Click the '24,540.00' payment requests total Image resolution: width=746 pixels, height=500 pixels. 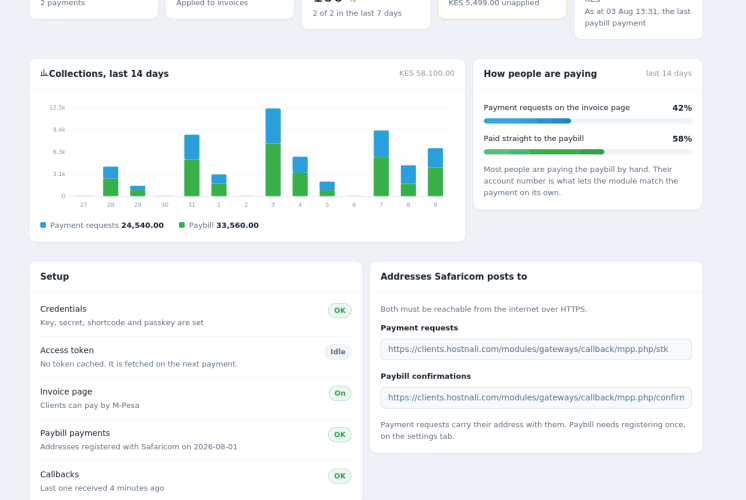[x=142, y=225]
